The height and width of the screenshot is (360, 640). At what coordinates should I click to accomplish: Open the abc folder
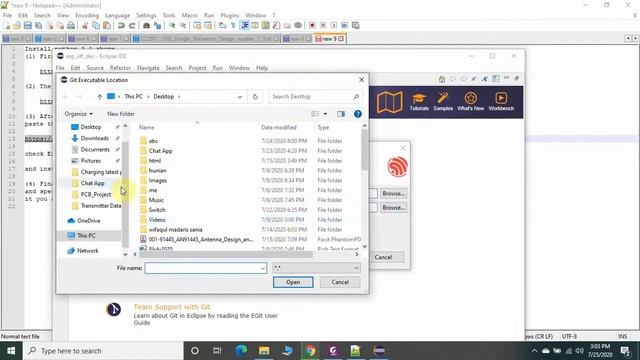tap(153, 141)
